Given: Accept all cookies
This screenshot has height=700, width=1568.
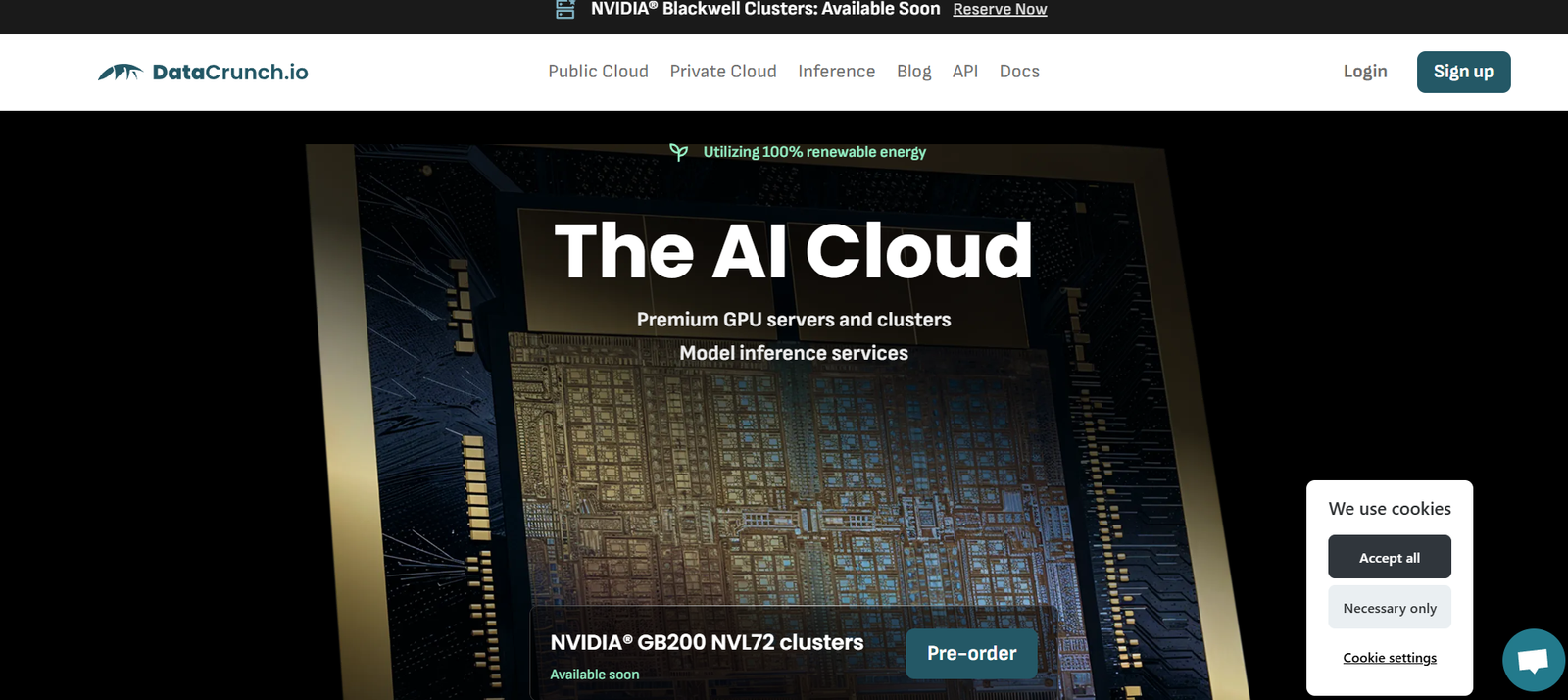Looking at the screenshot, I should pyautogui.click(x=1389, y=557).
